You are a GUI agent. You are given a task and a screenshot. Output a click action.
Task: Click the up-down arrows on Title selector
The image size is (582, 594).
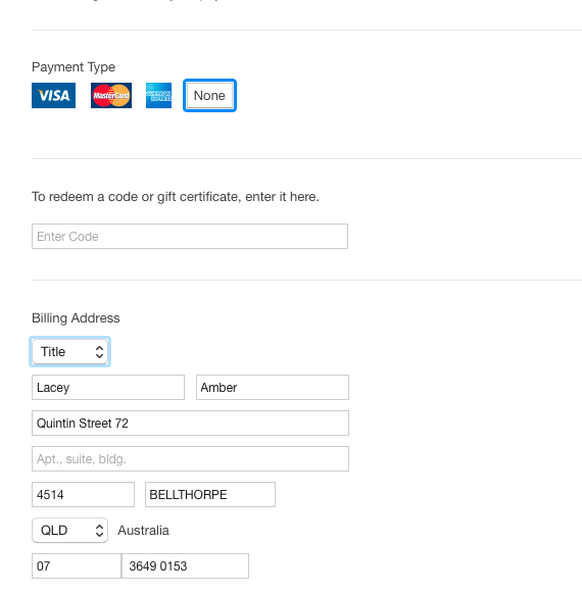tap(99, 352)
